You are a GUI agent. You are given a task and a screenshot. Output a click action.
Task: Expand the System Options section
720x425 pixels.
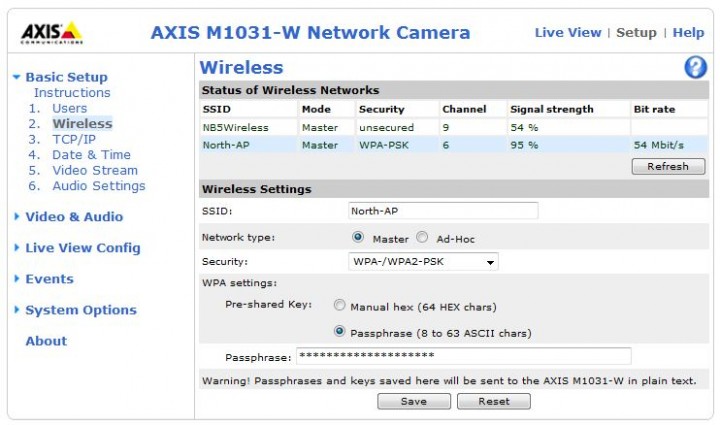pyautogui.click(x=80, y=310)
